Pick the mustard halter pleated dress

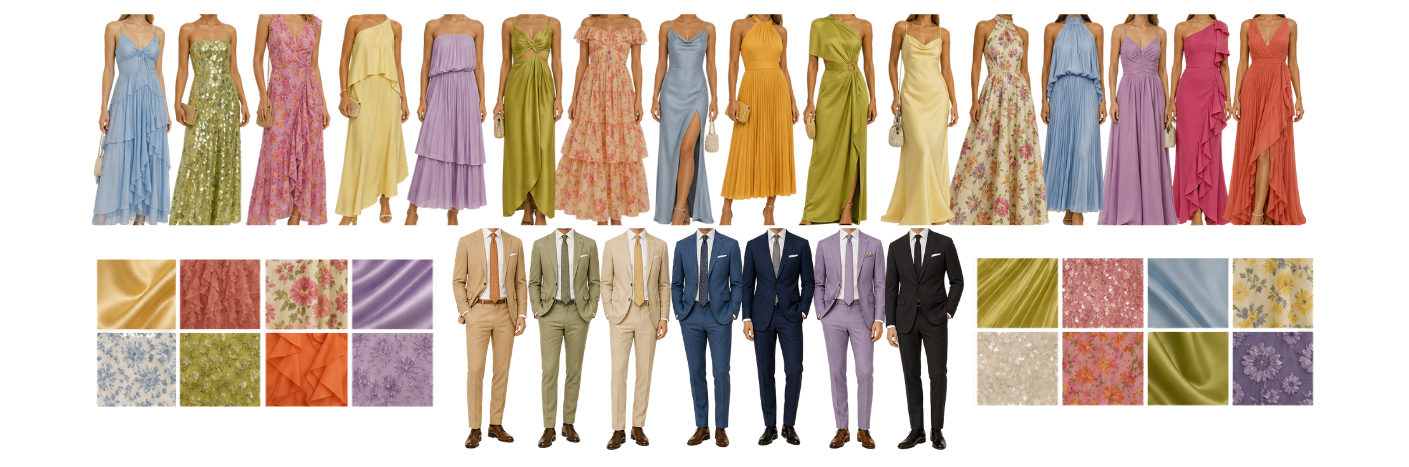[758, 119]
